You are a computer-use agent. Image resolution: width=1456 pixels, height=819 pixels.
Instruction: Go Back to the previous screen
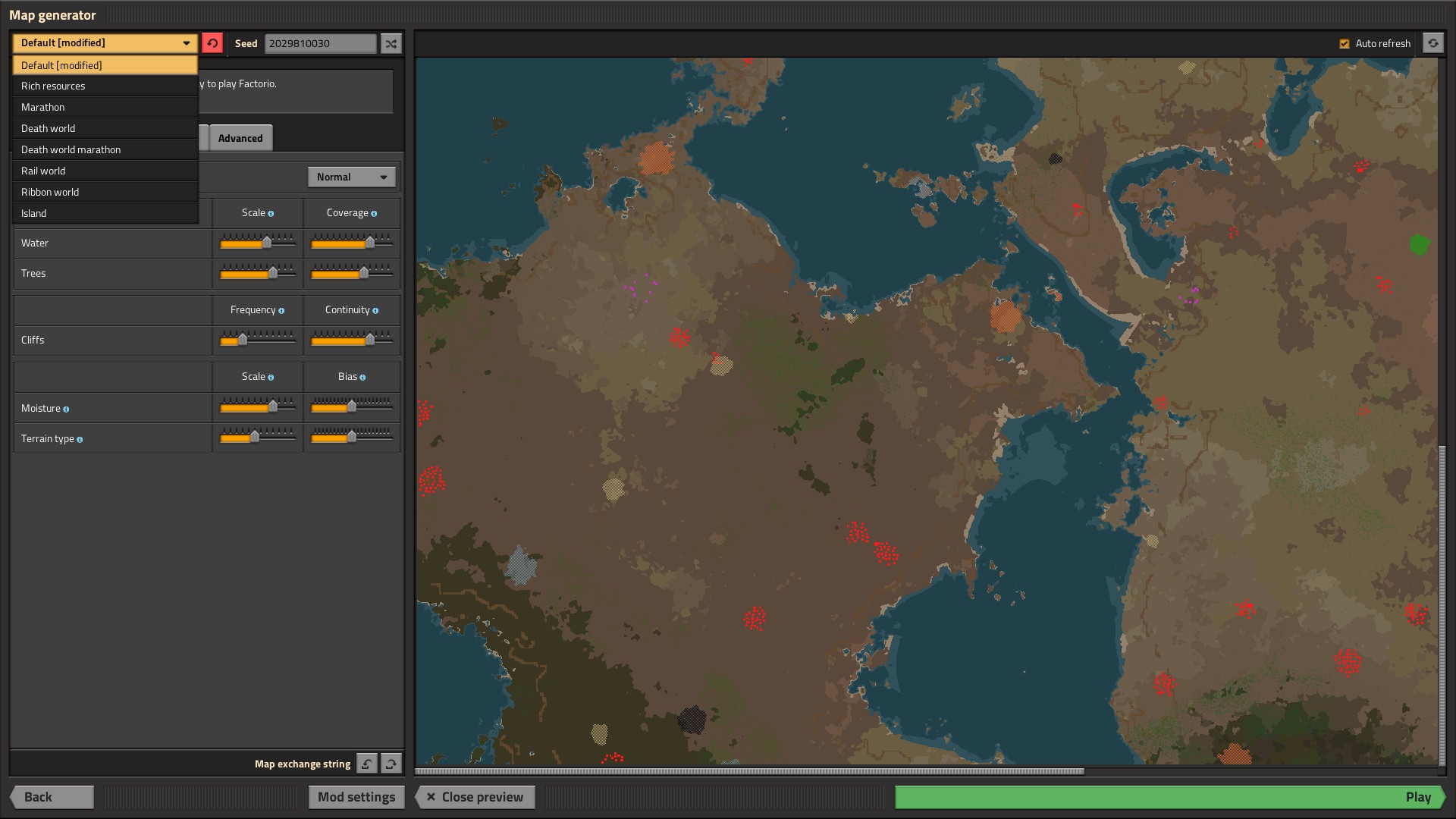tap(52, 797)
